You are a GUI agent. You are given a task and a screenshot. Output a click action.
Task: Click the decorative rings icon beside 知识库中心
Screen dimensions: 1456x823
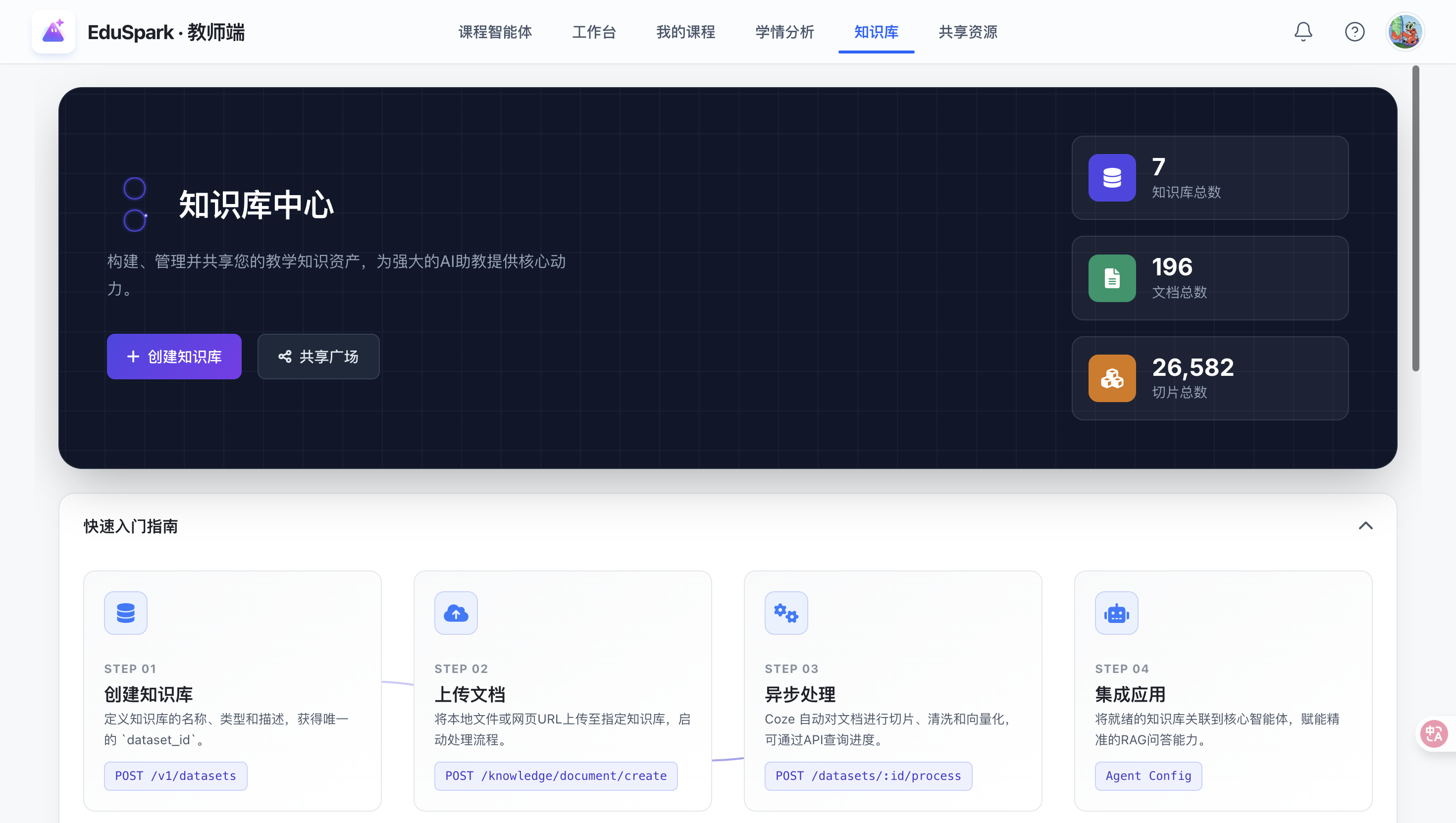[135, 204]
